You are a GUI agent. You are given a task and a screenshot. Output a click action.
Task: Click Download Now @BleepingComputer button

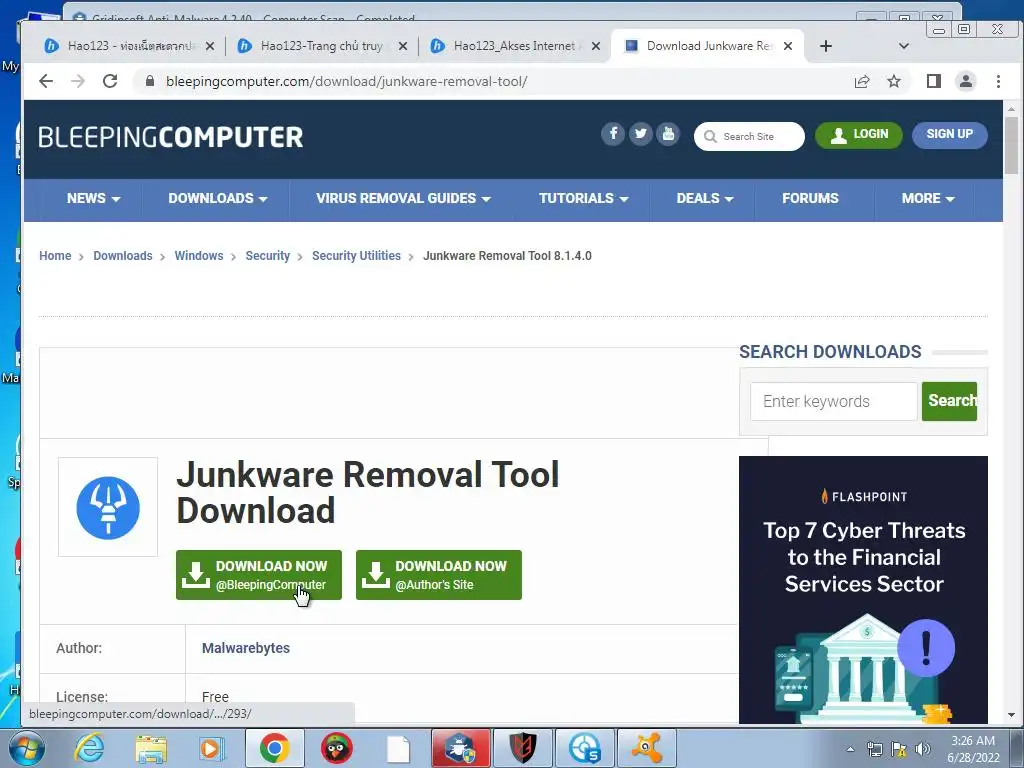(259, 575)
